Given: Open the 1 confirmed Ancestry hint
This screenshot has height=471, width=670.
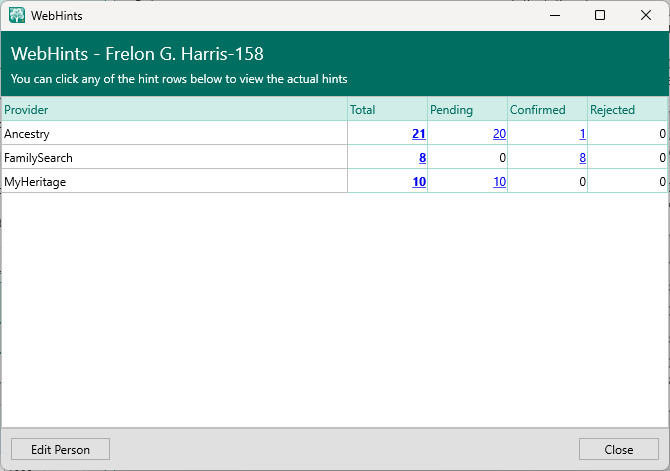Looking at the screenshot, I should pyautogui.click(x=582, y=133).
